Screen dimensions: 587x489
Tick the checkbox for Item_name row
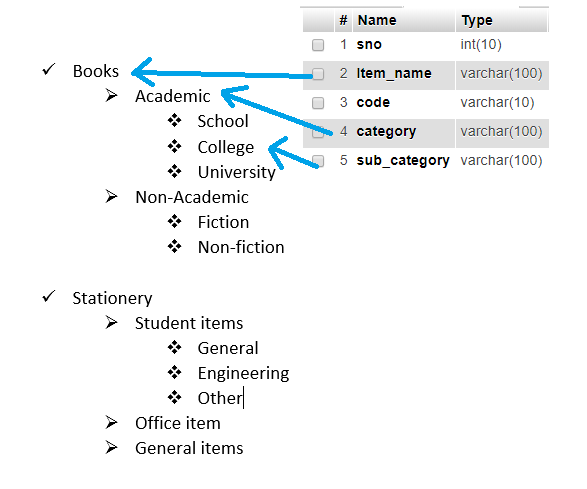pyautogui.click(x=318, y=74)
